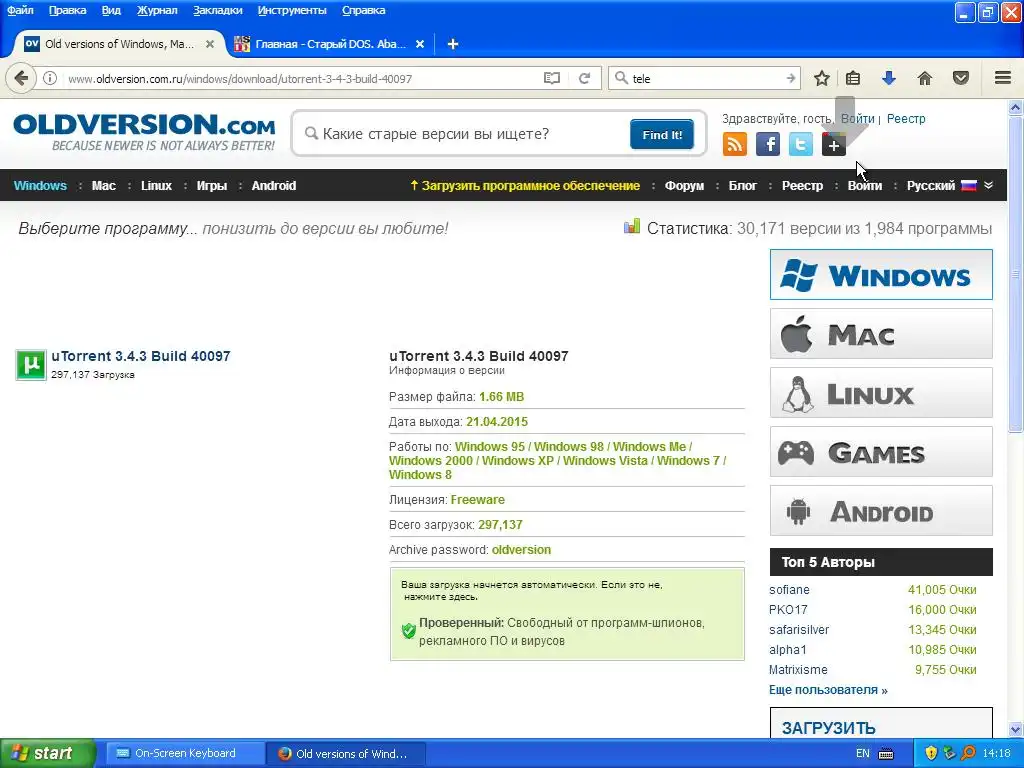1024x768 pixels.
Task: Open the Правка menu
Action: (67, 10)
